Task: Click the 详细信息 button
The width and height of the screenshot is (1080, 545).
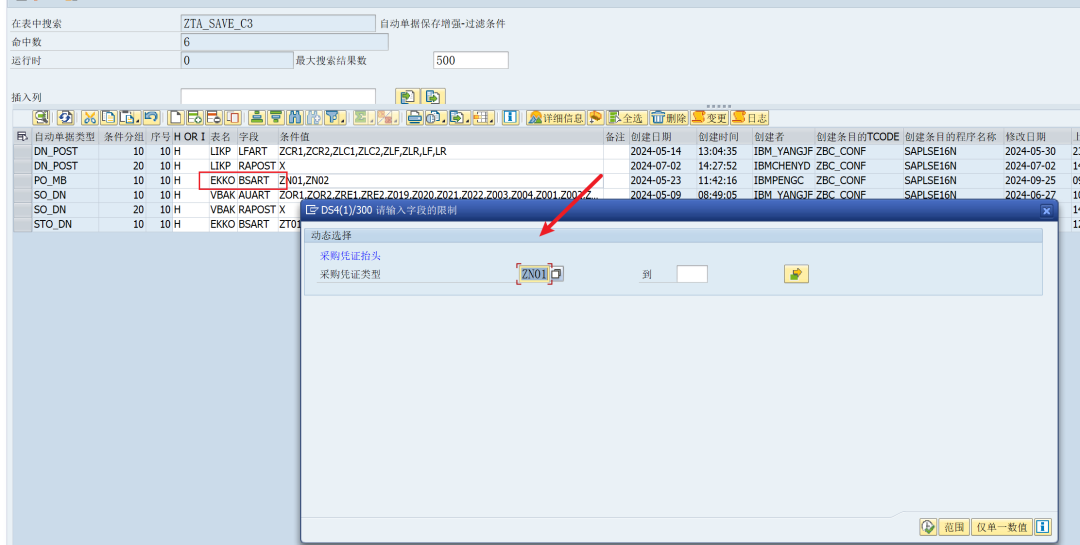Action: 555,118
